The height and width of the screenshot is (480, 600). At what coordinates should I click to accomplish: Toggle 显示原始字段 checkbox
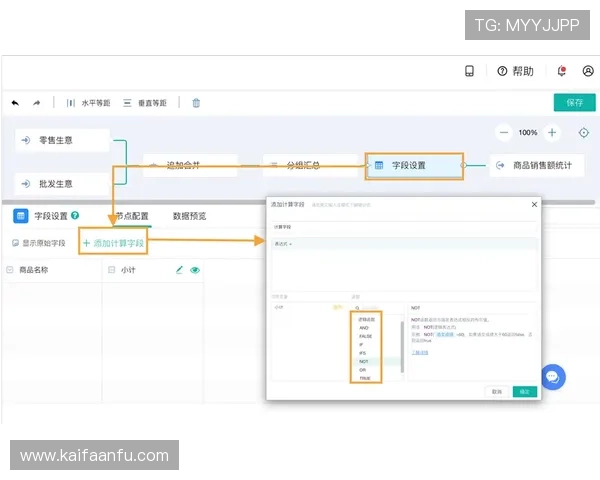(15, 243)
